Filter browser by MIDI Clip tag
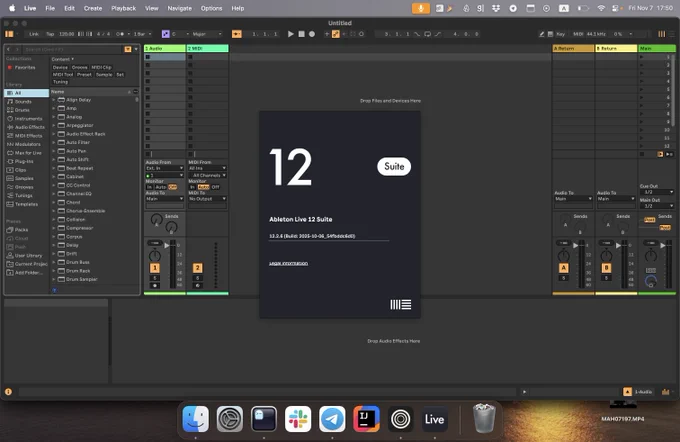The image size is (680, 442). [x=101, y=67]
